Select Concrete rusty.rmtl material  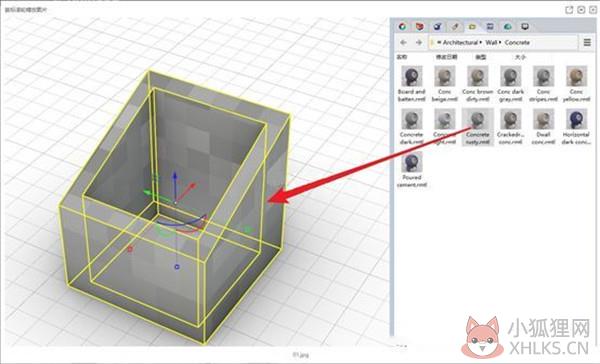coord(478,126)
